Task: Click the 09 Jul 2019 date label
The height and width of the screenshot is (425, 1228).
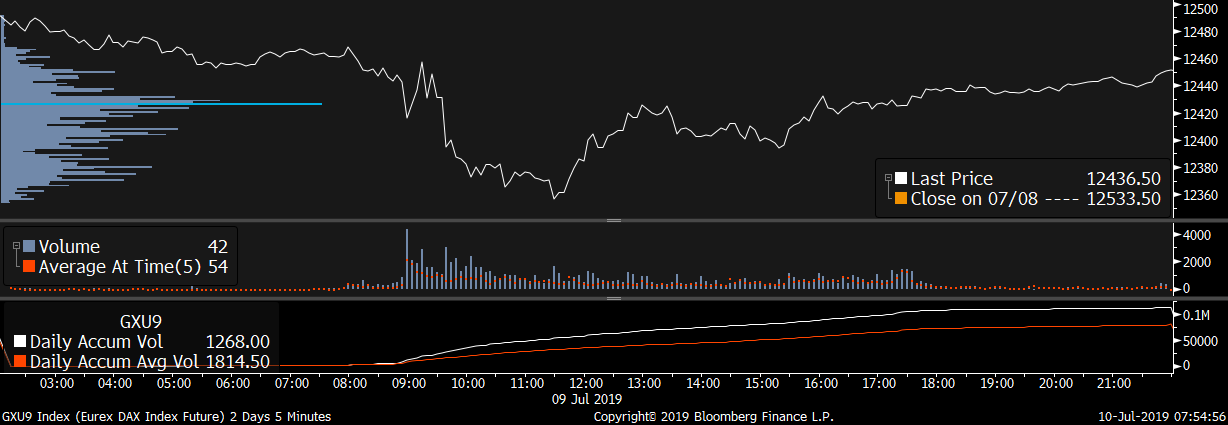Action: tap(586, 398)
